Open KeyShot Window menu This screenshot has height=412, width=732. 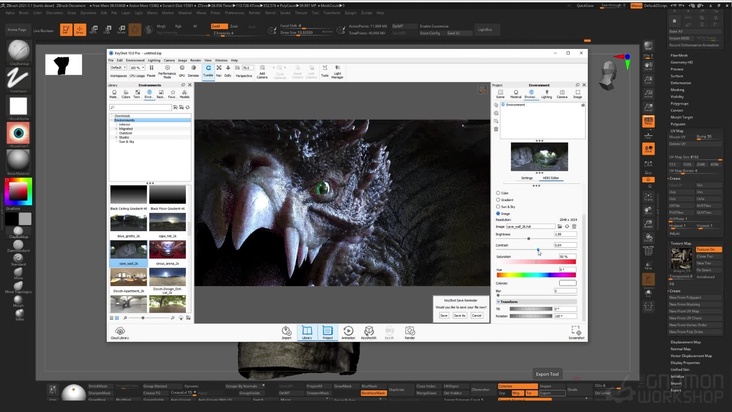221,60
